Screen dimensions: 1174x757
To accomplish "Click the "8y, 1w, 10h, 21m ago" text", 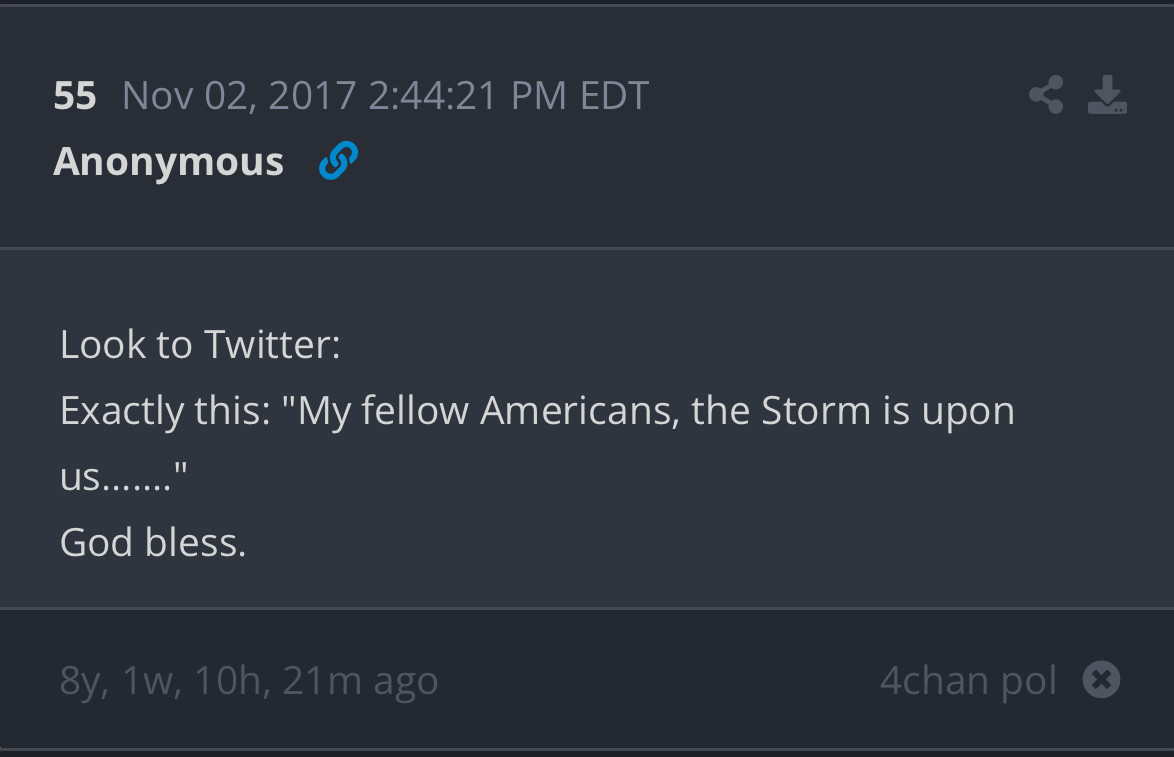I will point(249,681).
